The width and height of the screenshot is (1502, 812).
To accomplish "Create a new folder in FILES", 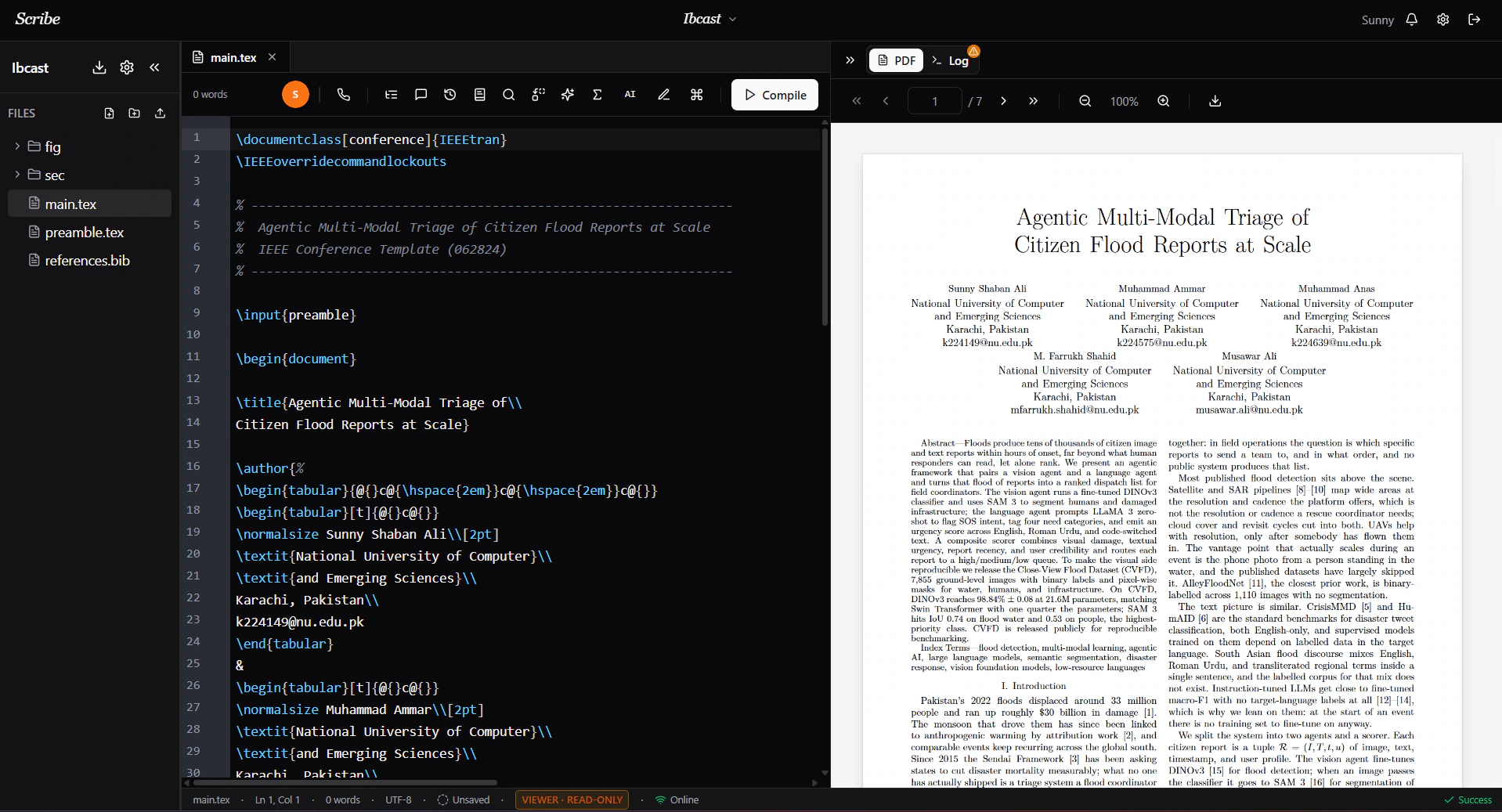I will point(135,114).
